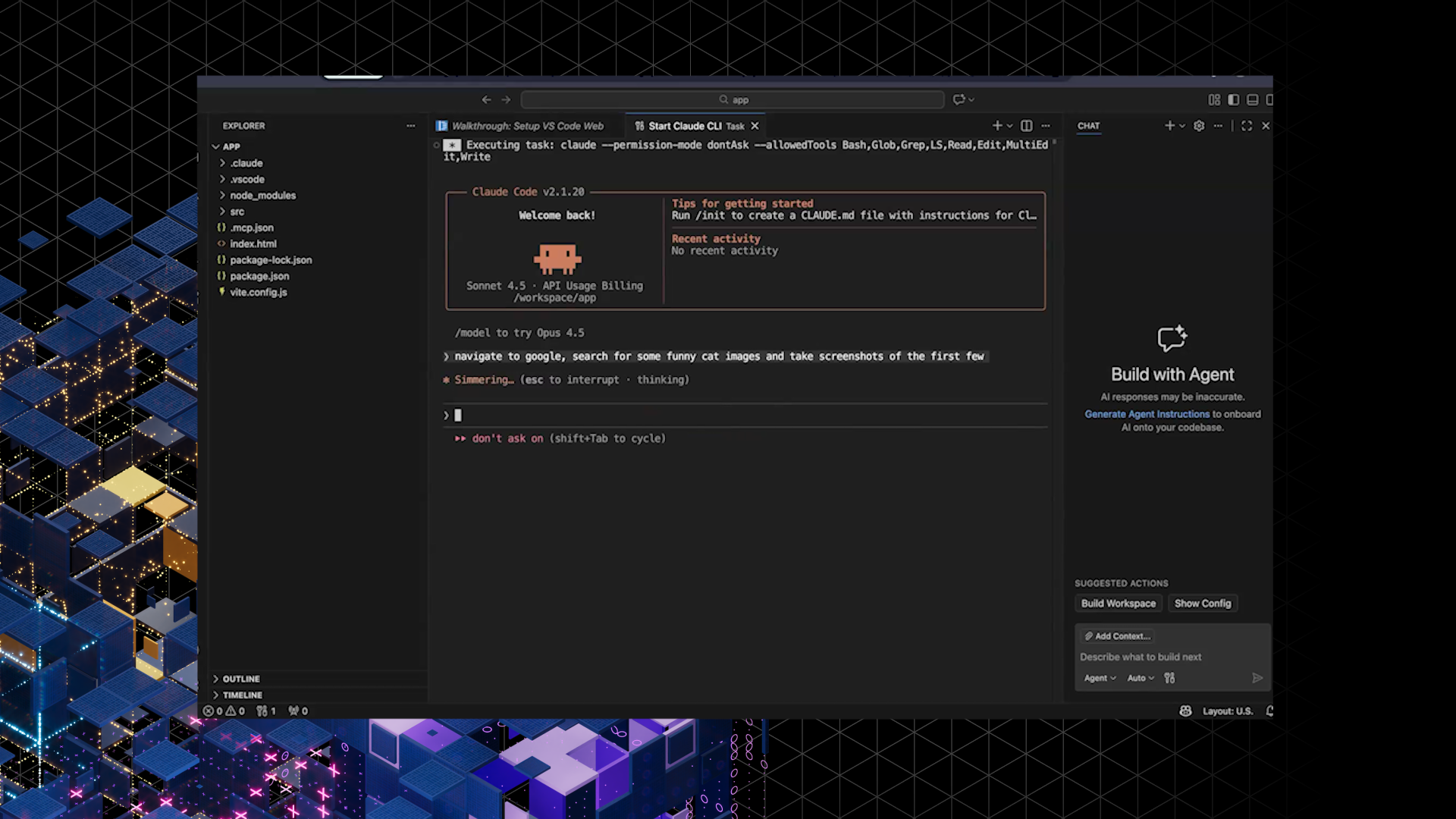The image size is (1456, 819).
Task: Open package.json file
Action: pos(259,276)
